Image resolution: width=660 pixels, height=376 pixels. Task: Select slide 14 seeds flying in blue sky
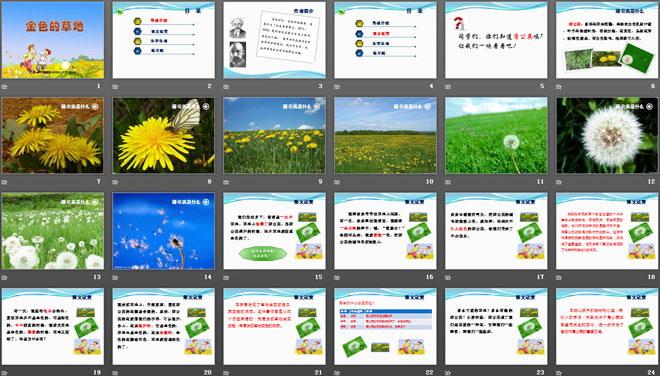coord(163,231)
